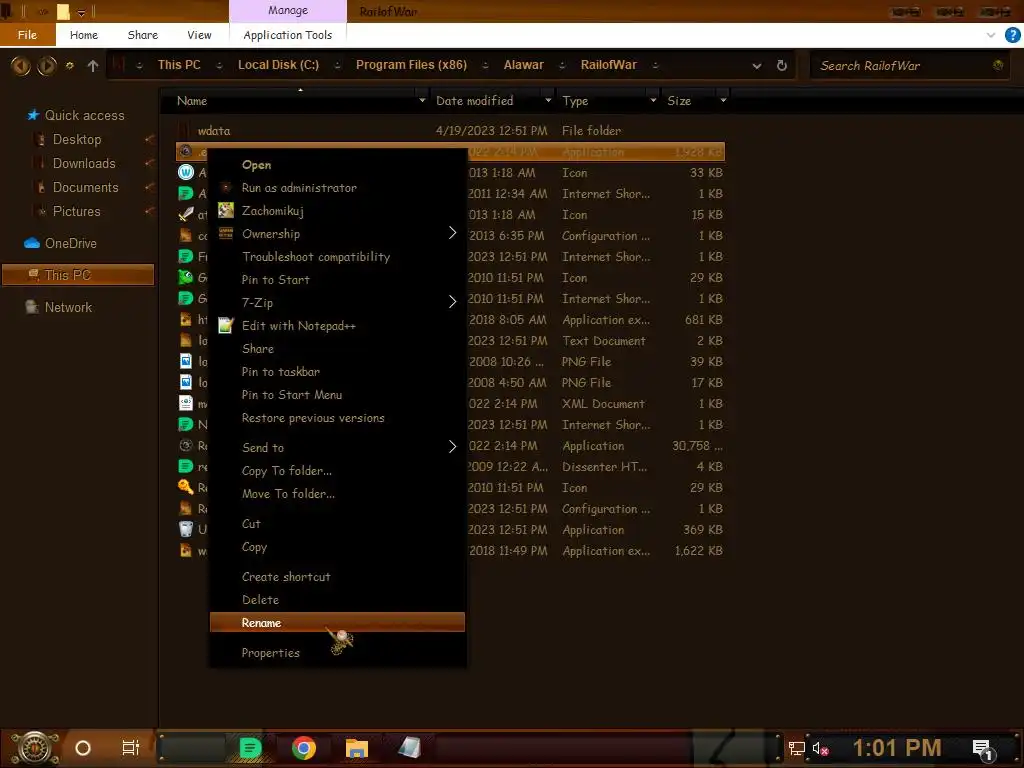Click This PC in the address path
The image size is (1024, 768).
pyautogui.click(x=179, y=65)
